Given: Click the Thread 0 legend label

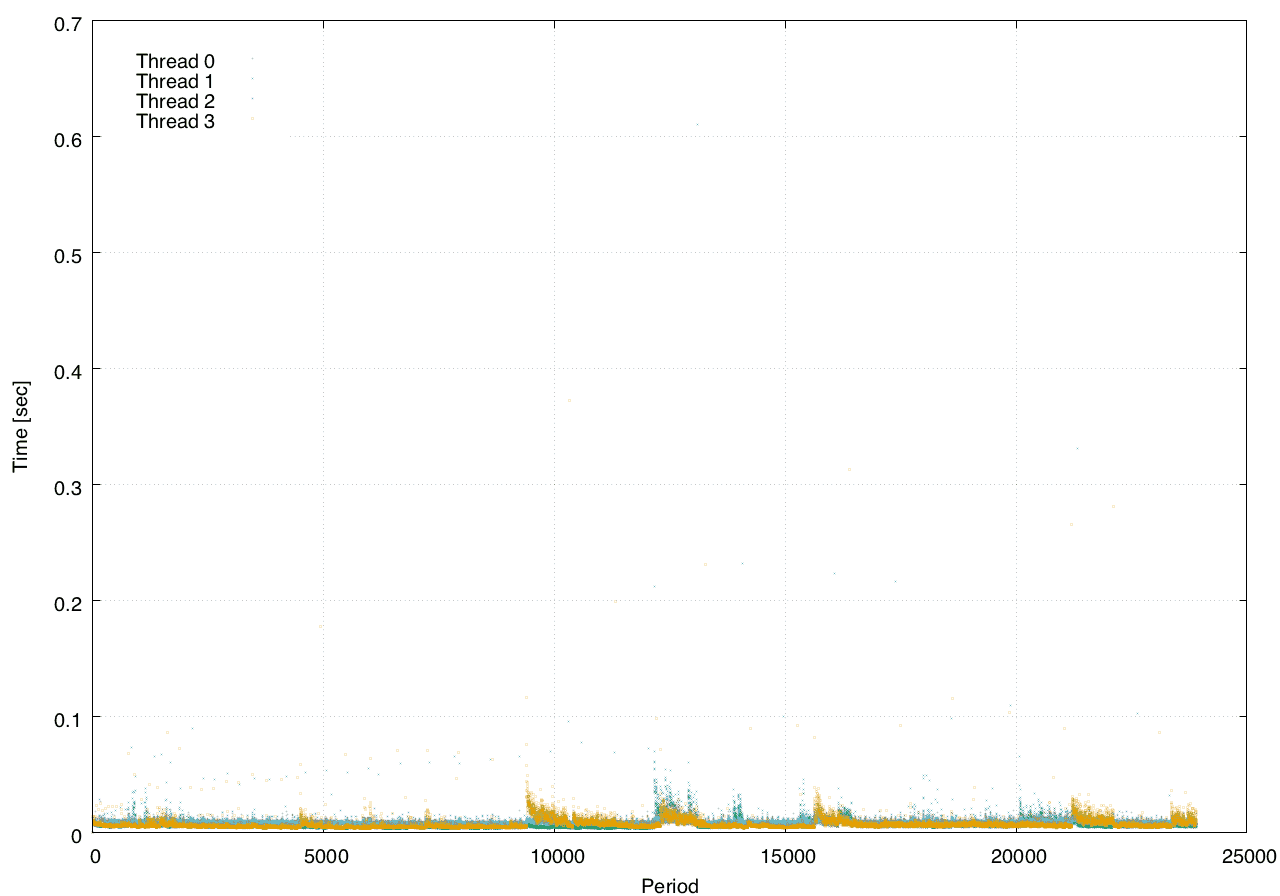Looking at the screenshot, I should [175, 61].
